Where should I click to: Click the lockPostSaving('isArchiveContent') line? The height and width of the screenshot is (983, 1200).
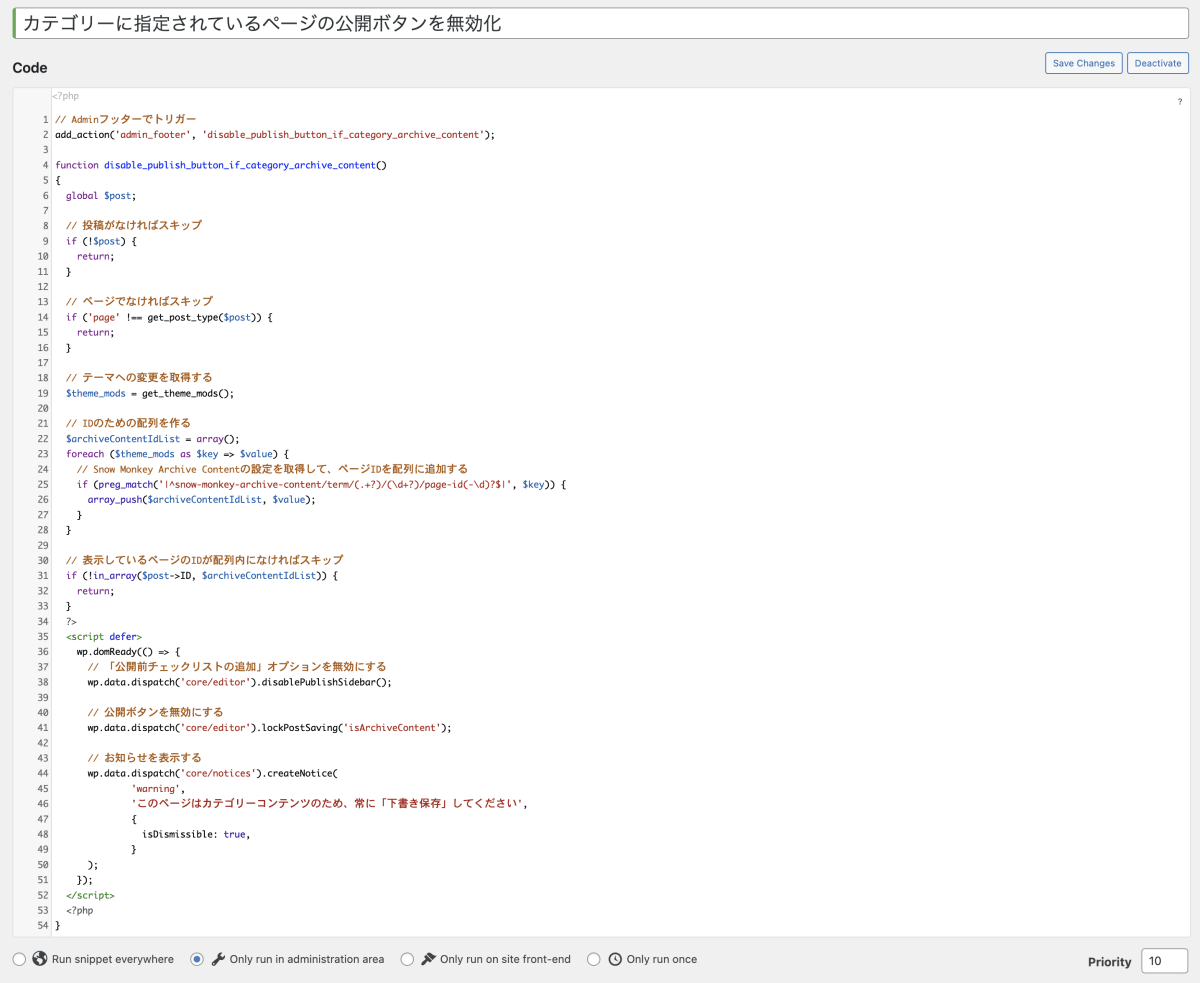click(x=270, y=727)
